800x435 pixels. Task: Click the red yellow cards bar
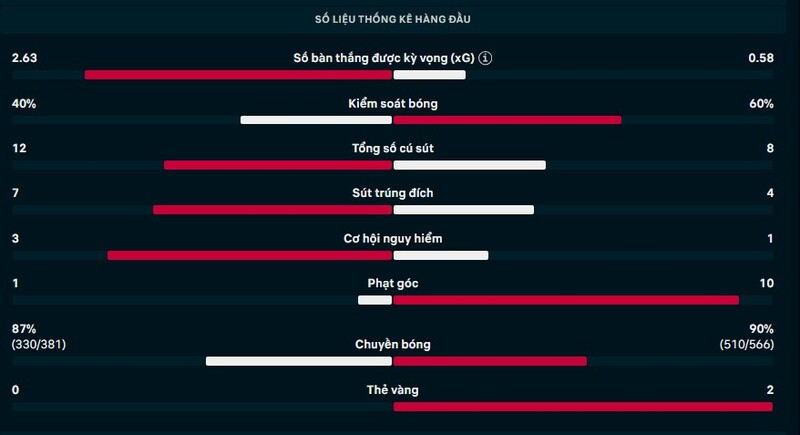(x=583, y=406)
